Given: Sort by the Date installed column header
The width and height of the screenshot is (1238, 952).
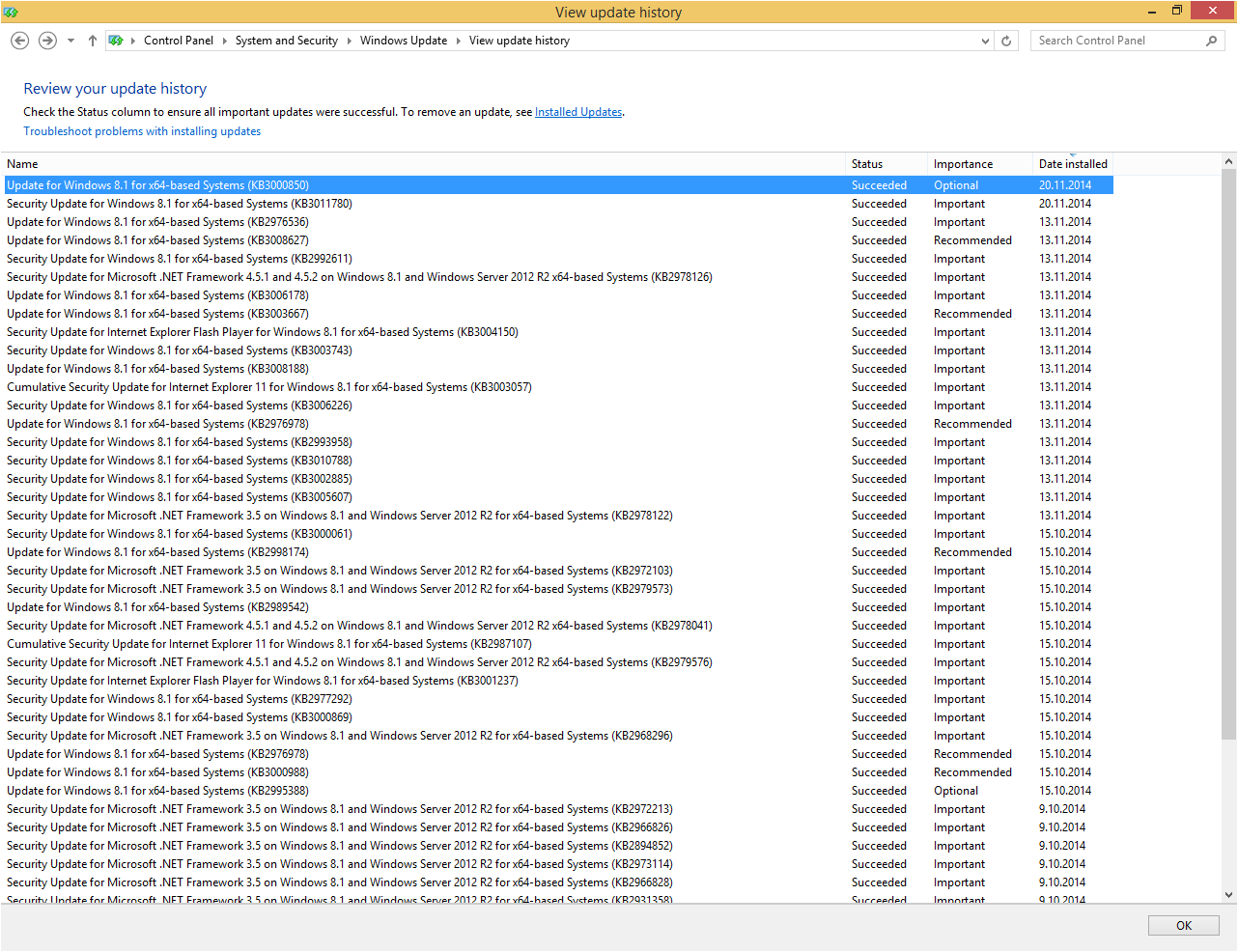Looking at the screenshot, I should [x=1073, y=164].
